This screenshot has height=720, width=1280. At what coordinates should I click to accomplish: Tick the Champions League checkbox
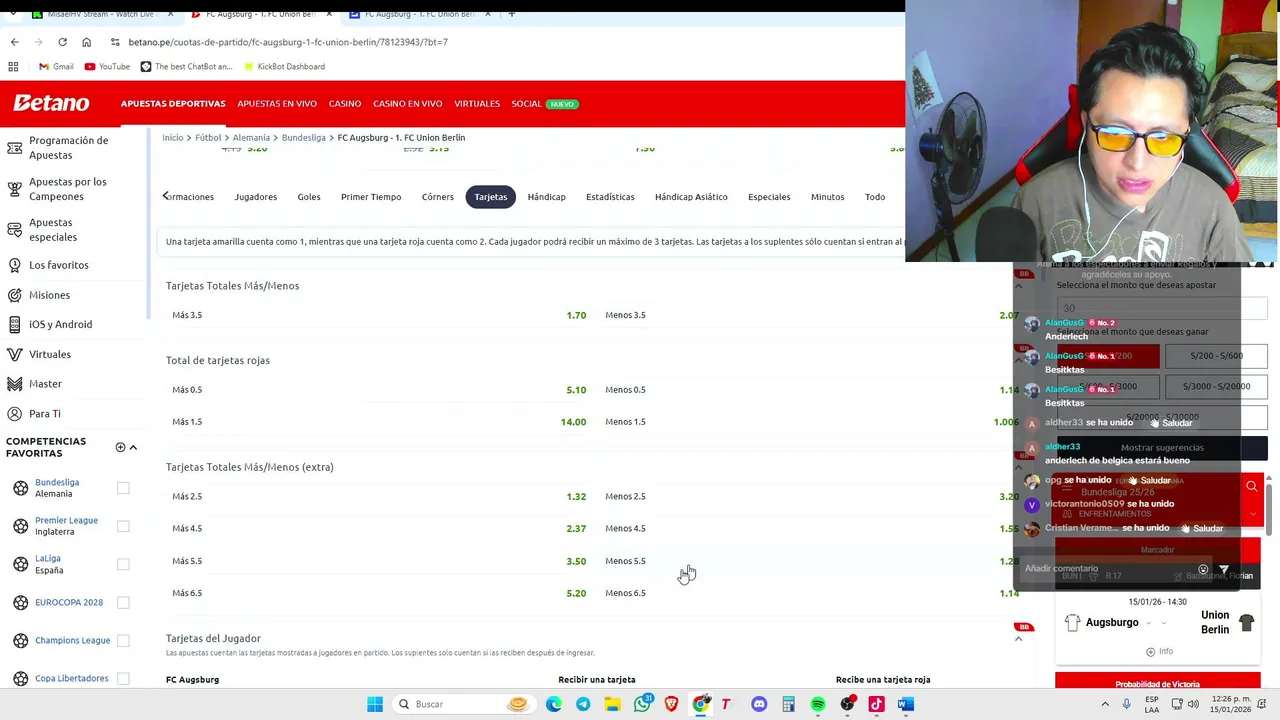pyautogui.click(x=123, y=640)
